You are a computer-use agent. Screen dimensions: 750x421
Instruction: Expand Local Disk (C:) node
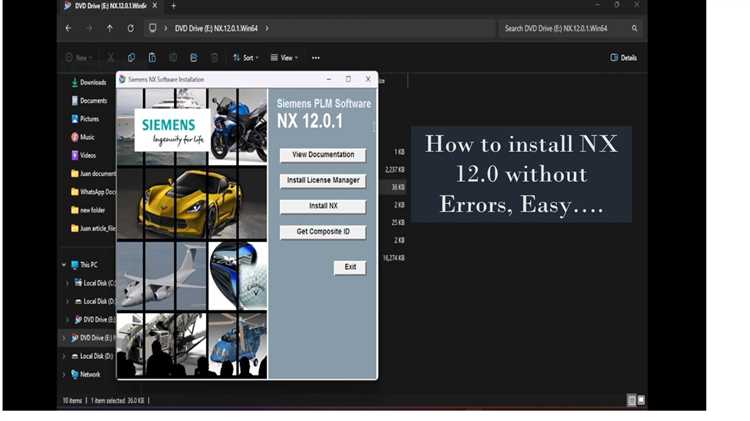click(67, 283)
